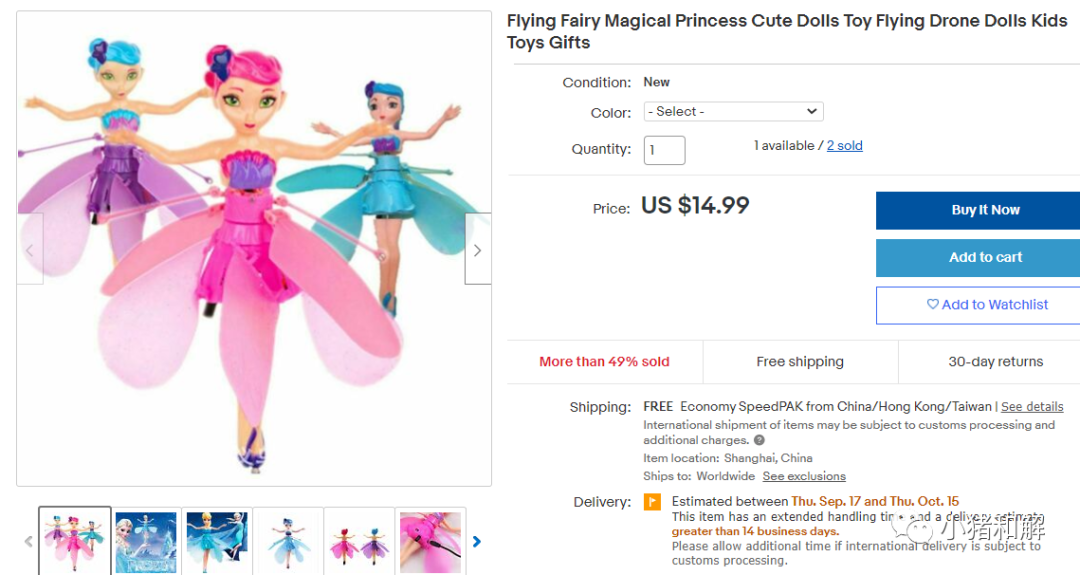Viewport: 1080px width, 575px height.
Task: Open the '2 sold' link
Action: point(844,146)
